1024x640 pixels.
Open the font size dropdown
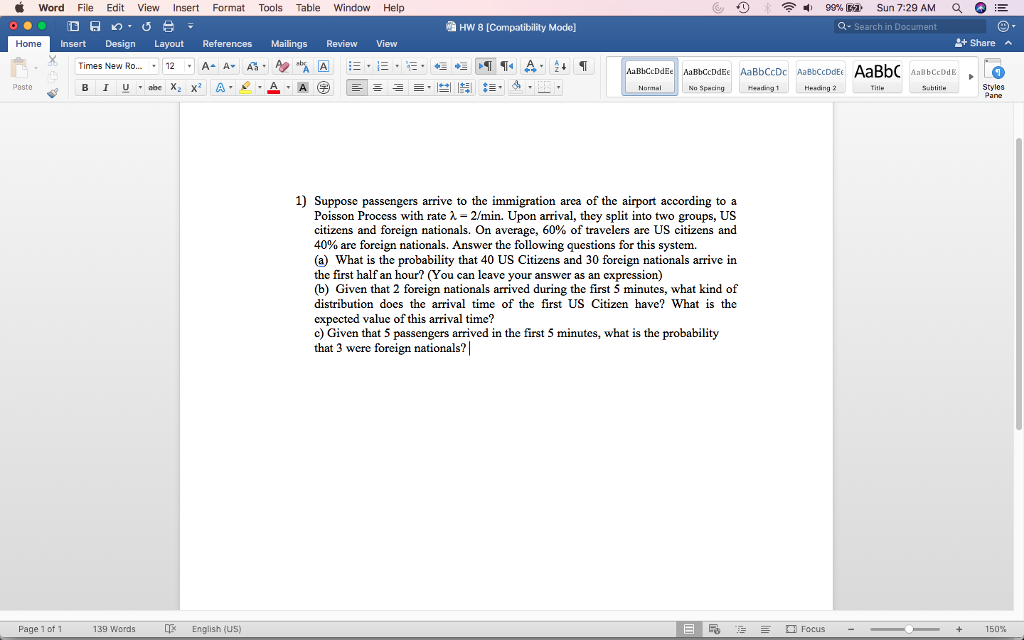tap(187, 66)
